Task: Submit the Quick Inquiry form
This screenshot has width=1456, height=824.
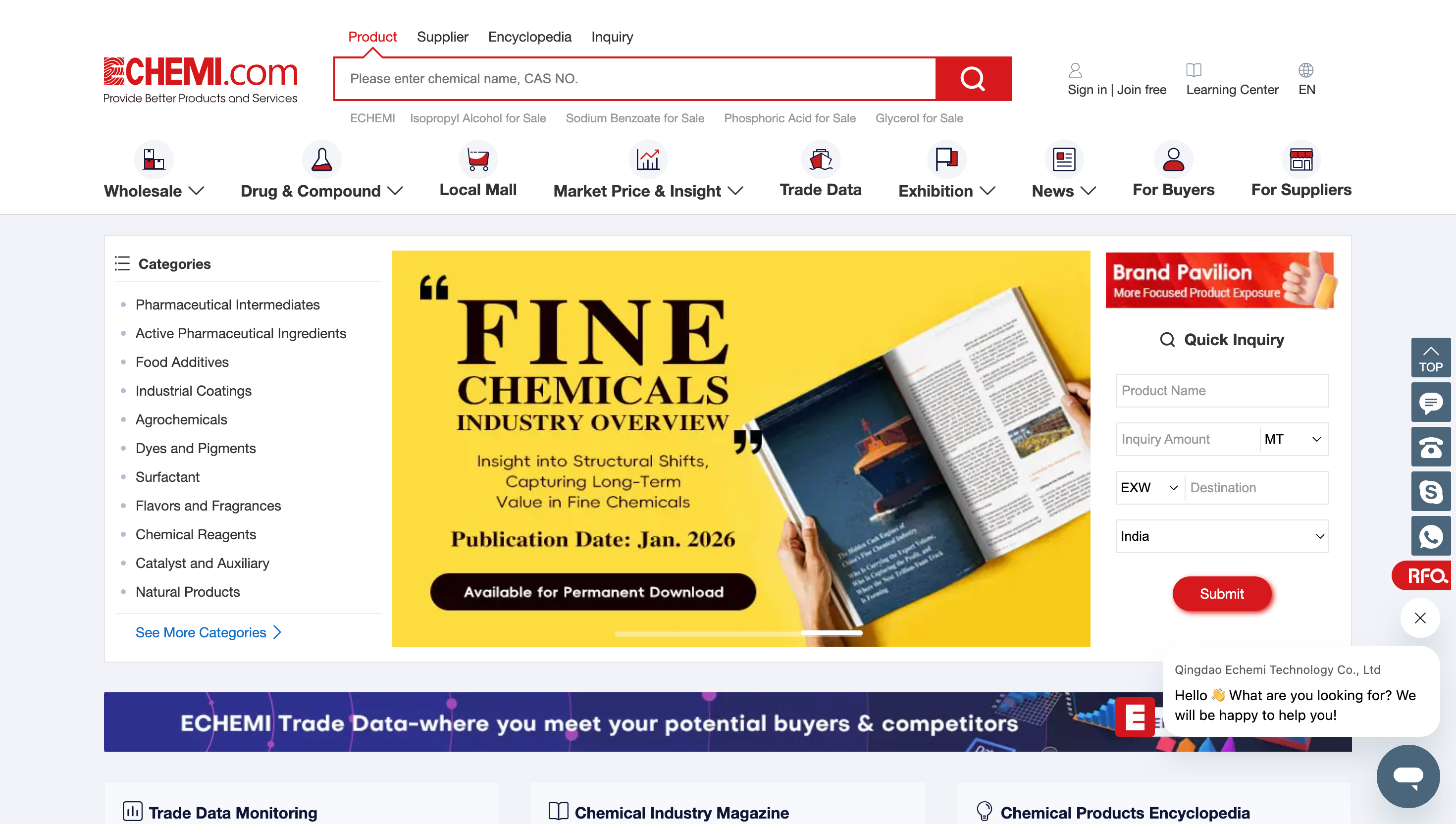Action: [x=1222, y=594]
